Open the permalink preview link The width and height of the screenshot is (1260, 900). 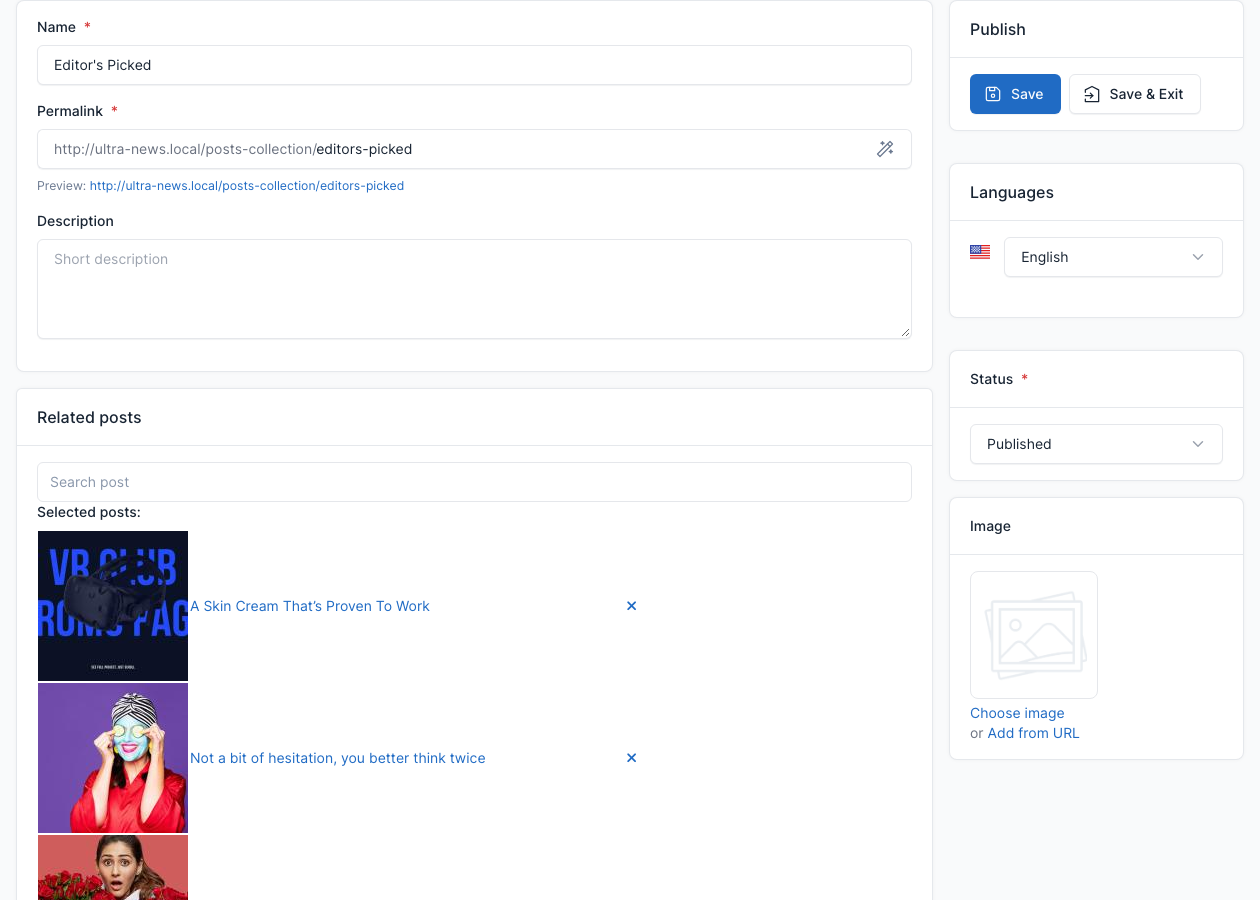247,186
